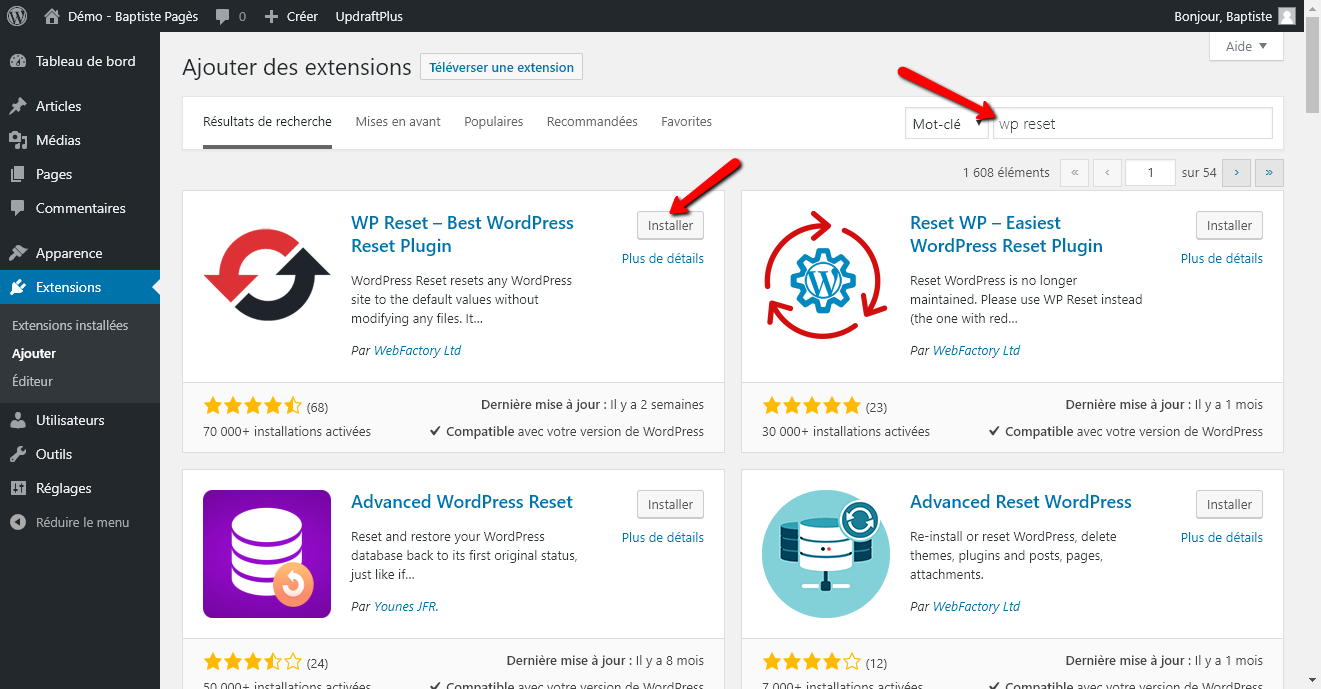Open Plus de détails for Advanced WordPress Reset
Viewport: 1321px width, 689px height.
pyautogui.click(x=662, y=537)
